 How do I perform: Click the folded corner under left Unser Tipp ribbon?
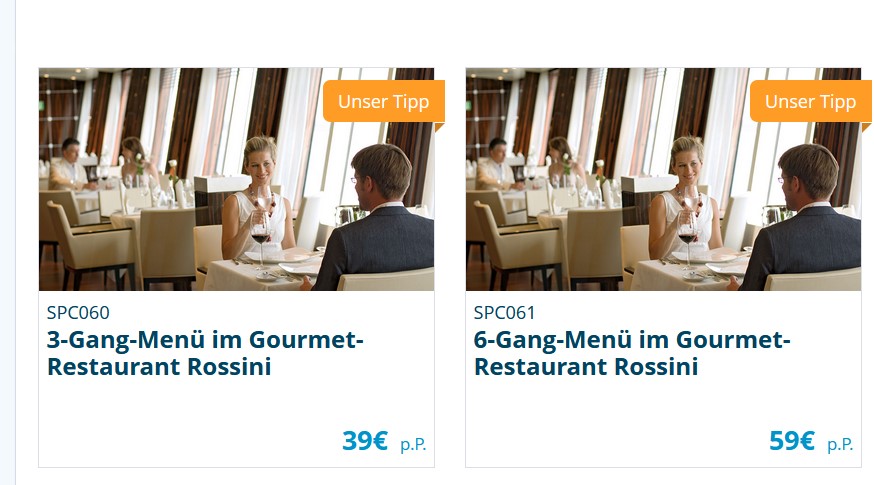tap(440, 127)
